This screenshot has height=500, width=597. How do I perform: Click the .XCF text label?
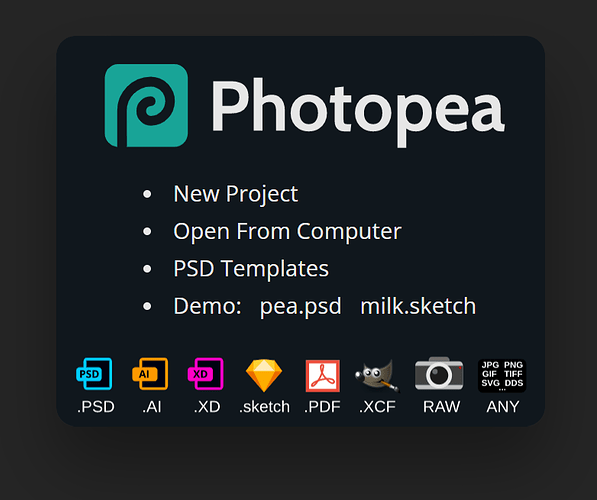pos(377,407)
